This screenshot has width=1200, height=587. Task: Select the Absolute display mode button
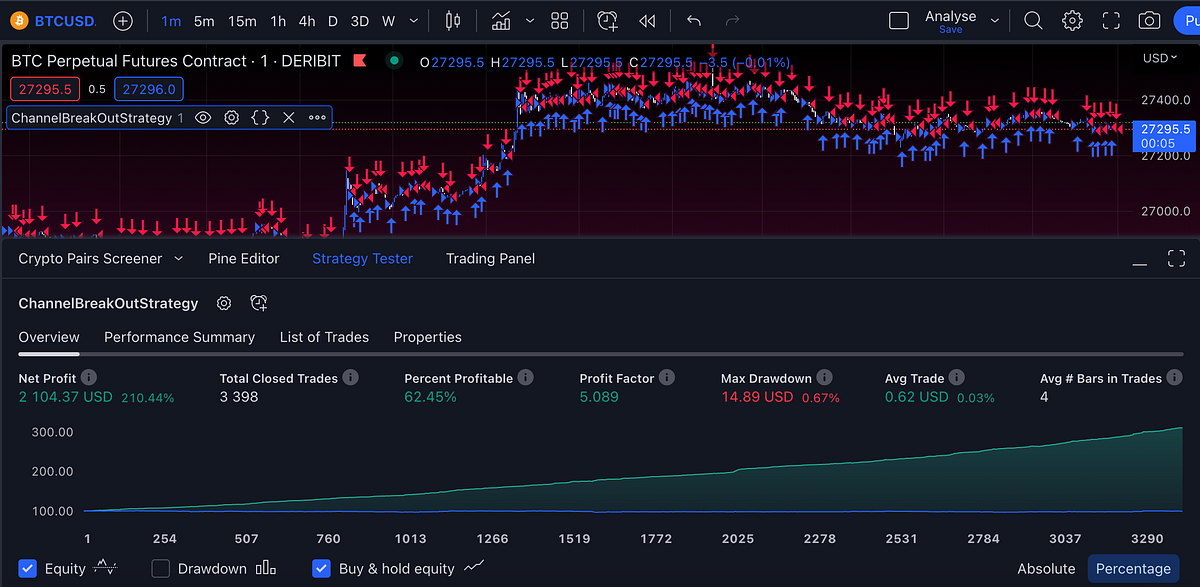click(1046, 568)
